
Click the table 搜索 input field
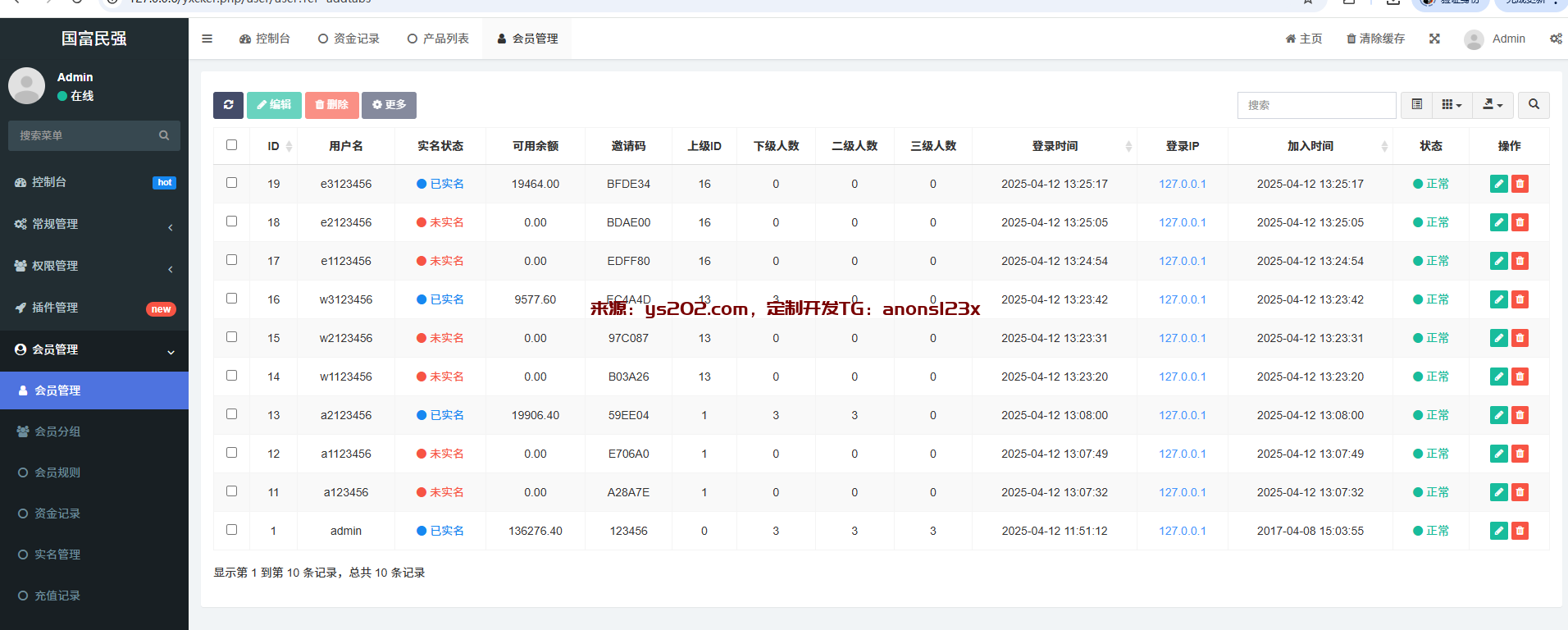[x=1316, y=105]
